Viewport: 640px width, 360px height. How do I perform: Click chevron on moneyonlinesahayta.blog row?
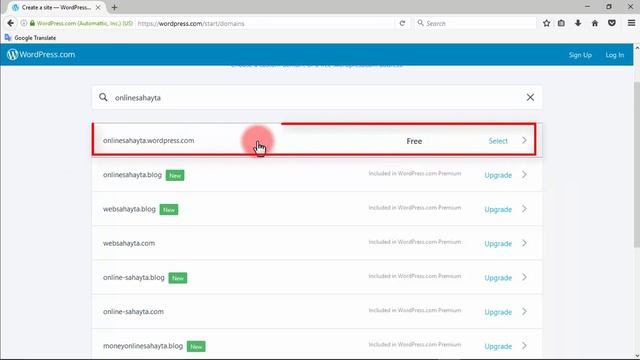coord(524,346)
